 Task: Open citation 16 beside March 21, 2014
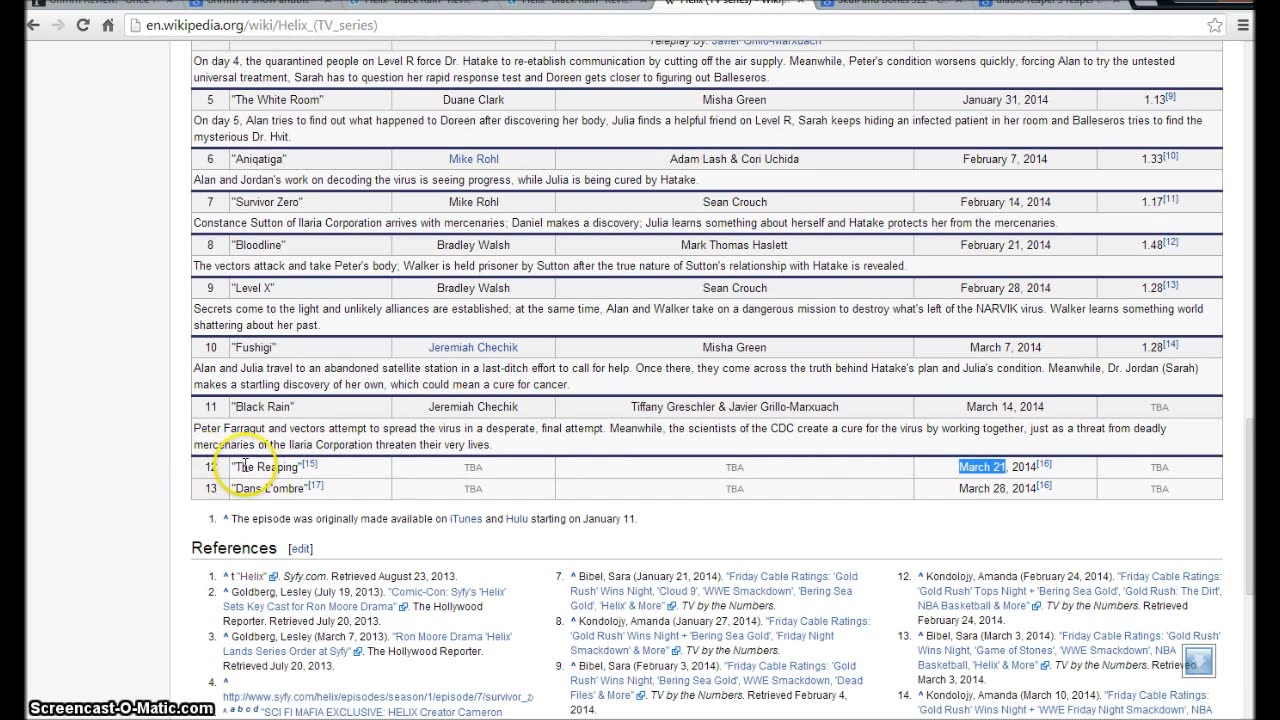coord(1044,463)
